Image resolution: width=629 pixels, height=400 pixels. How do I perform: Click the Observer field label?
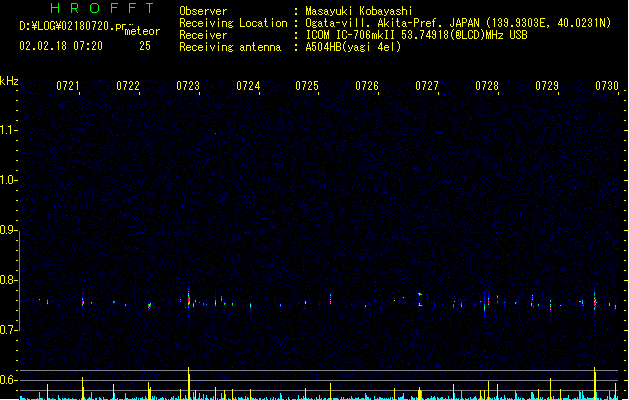coord(203,11)
